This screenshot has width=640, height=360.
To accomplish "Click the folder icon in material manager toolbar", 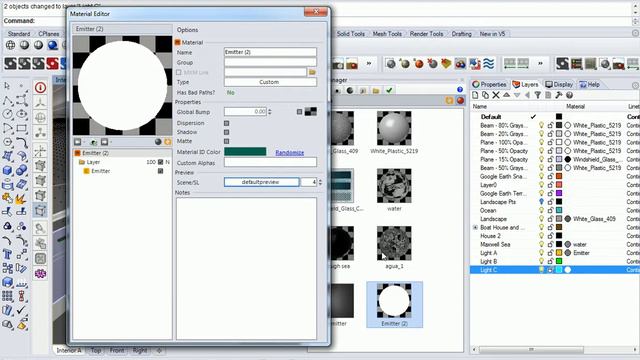I will (x=376, y=90).
